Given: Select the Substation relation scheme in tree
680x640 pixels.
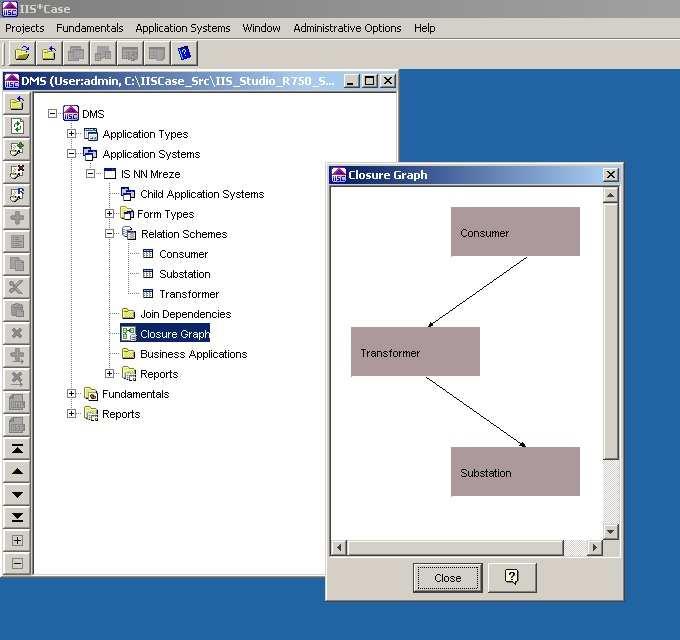Looking at the screenshot, I should (185, 274).
